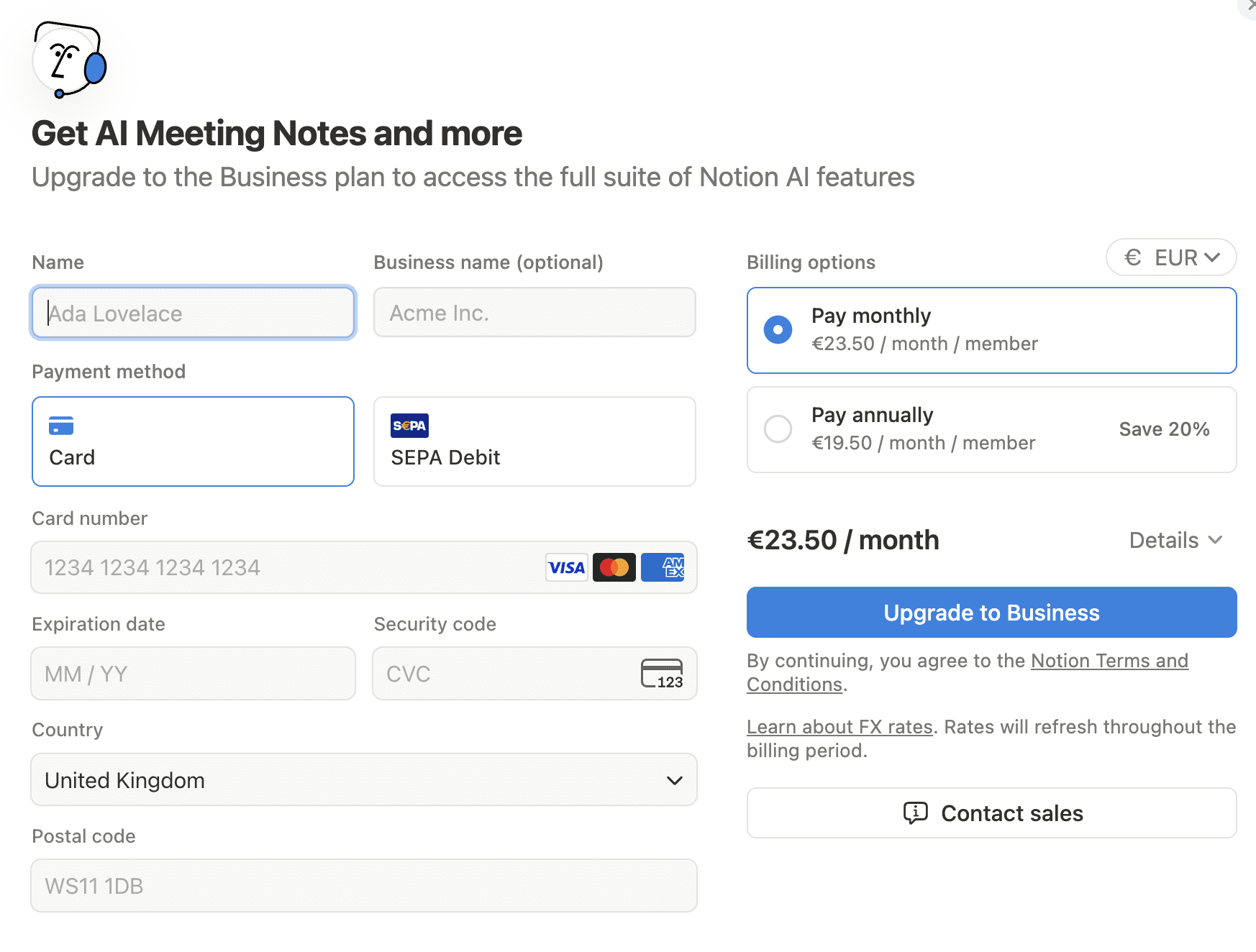Image resolution: width=1256 pixels, height=952 pixels.
Task: Open the Learn about FX rates link
Action: coord(839,727)
